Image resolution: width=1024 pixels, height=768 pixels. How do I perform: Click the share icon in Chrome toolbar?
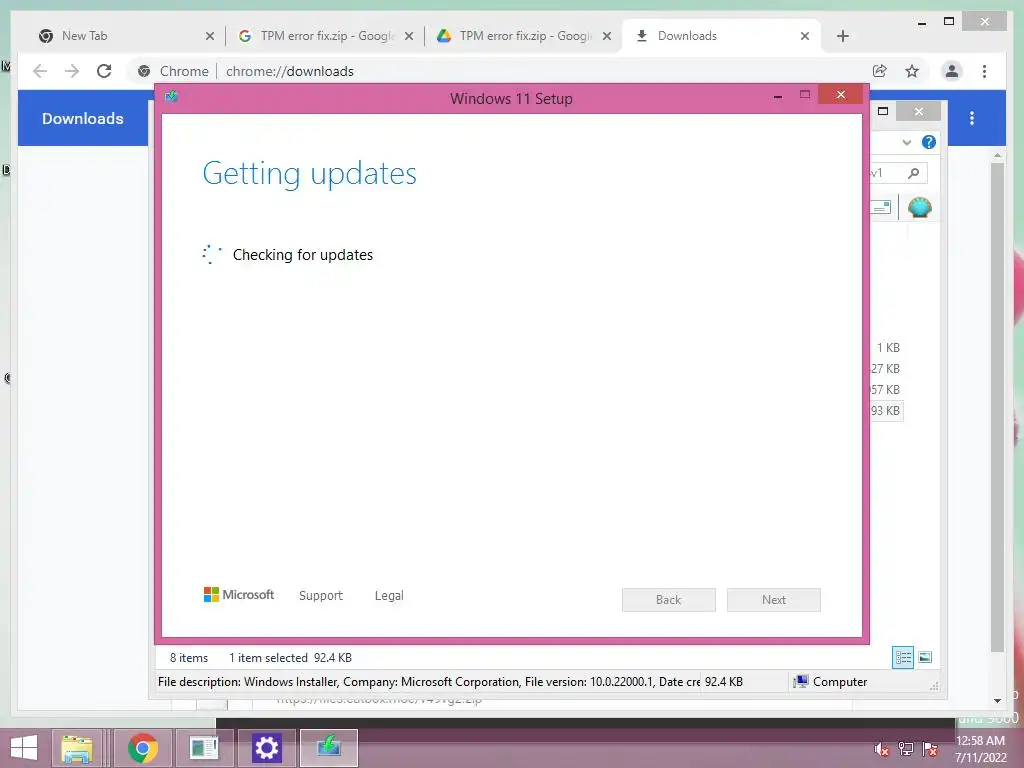coord(880,71)
